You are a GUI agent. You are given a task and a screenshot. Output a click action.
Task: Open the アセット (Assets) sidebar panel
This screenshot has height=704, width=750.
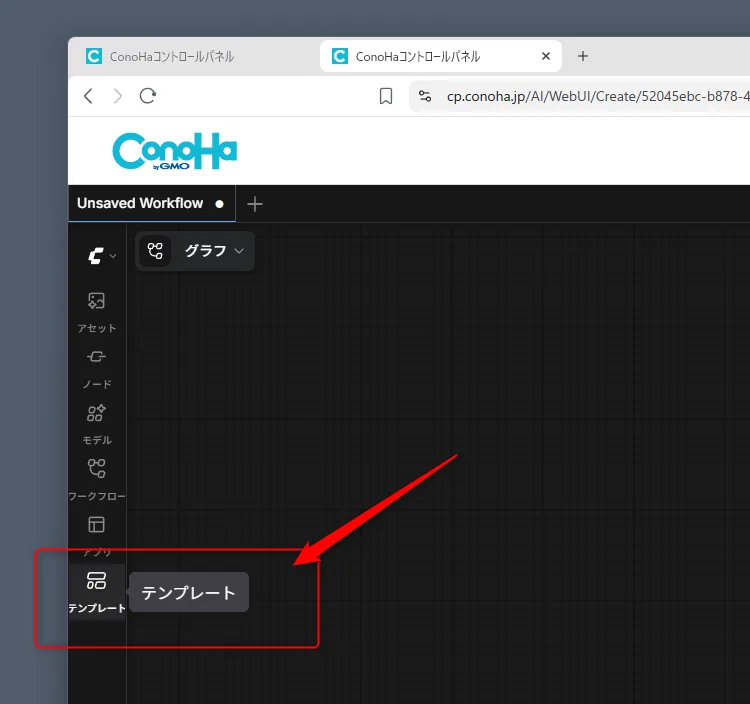[x=97, y=313]
